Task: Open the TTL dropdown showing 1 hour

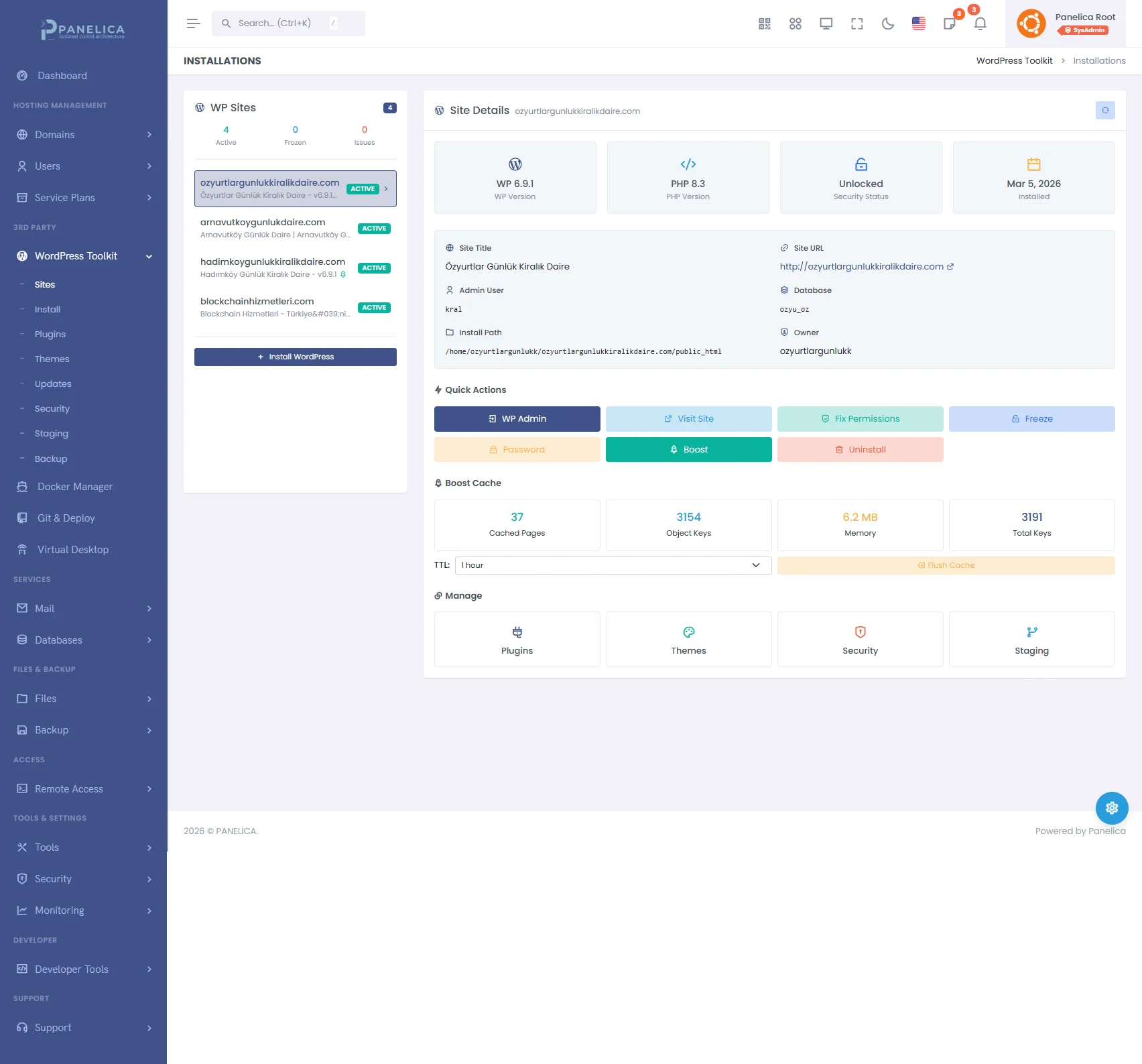Action: (613, 565)
